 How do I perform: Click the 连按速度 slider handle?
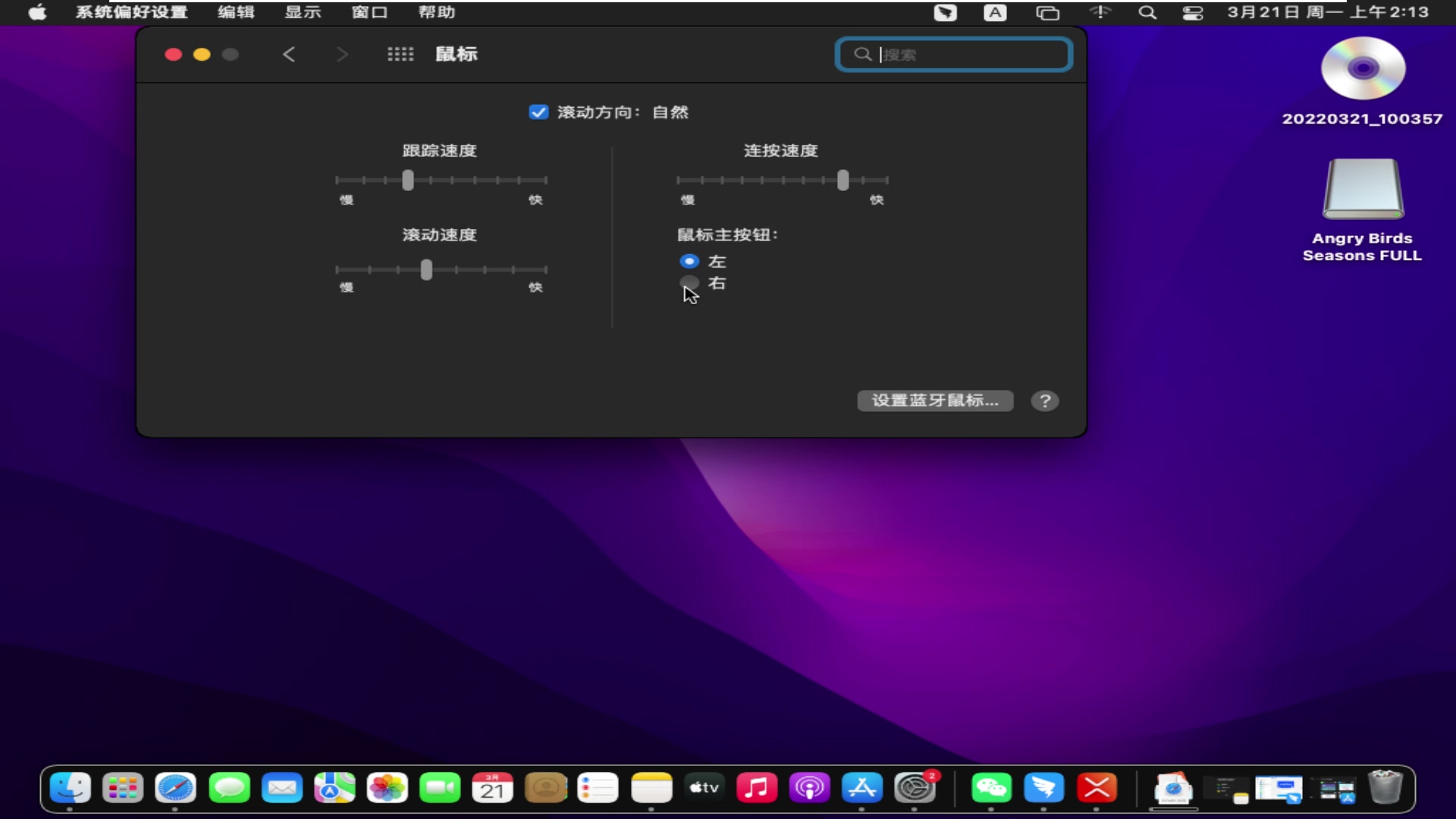(844, 180)
